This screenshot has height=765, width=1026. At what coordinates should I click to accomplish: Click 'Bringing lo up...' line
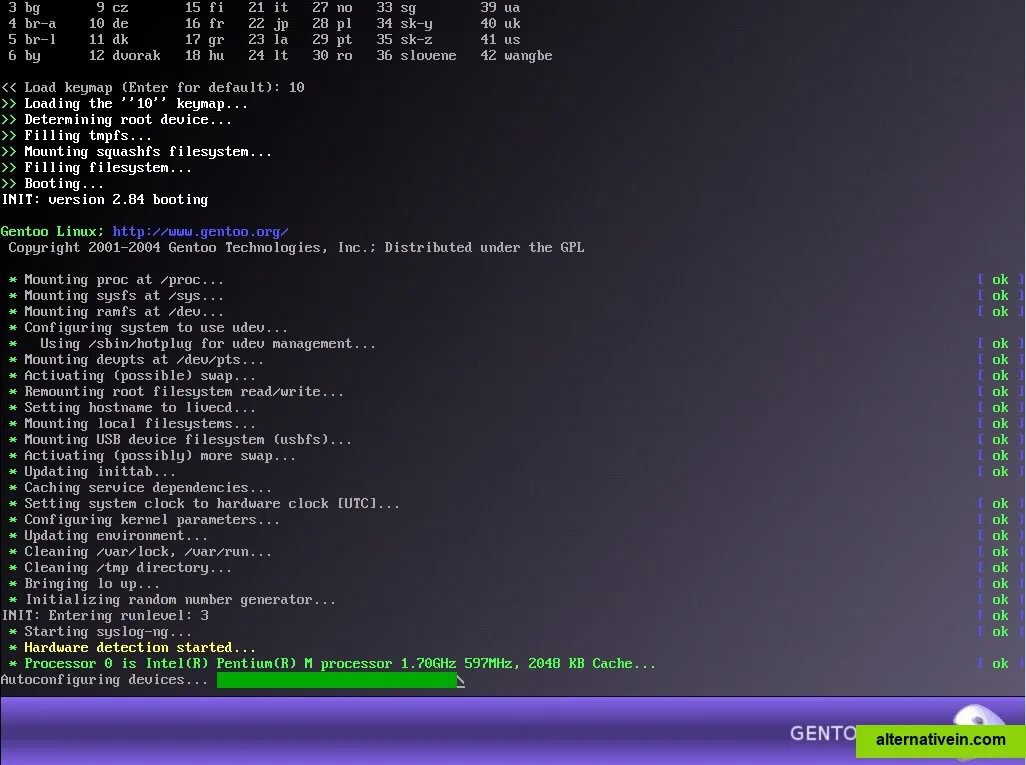(84, 584)
